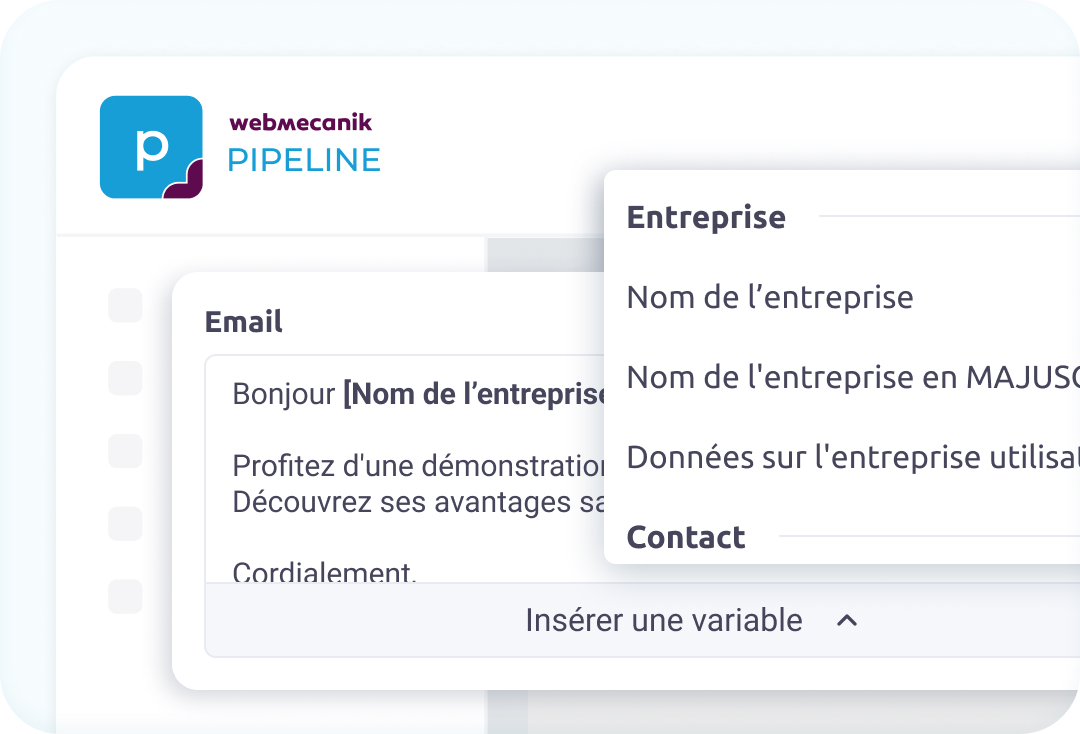Click the "Cordialement," line in the email
Image resolution: width=1080 pixels, height=734 pixels.
pos(324,572)
